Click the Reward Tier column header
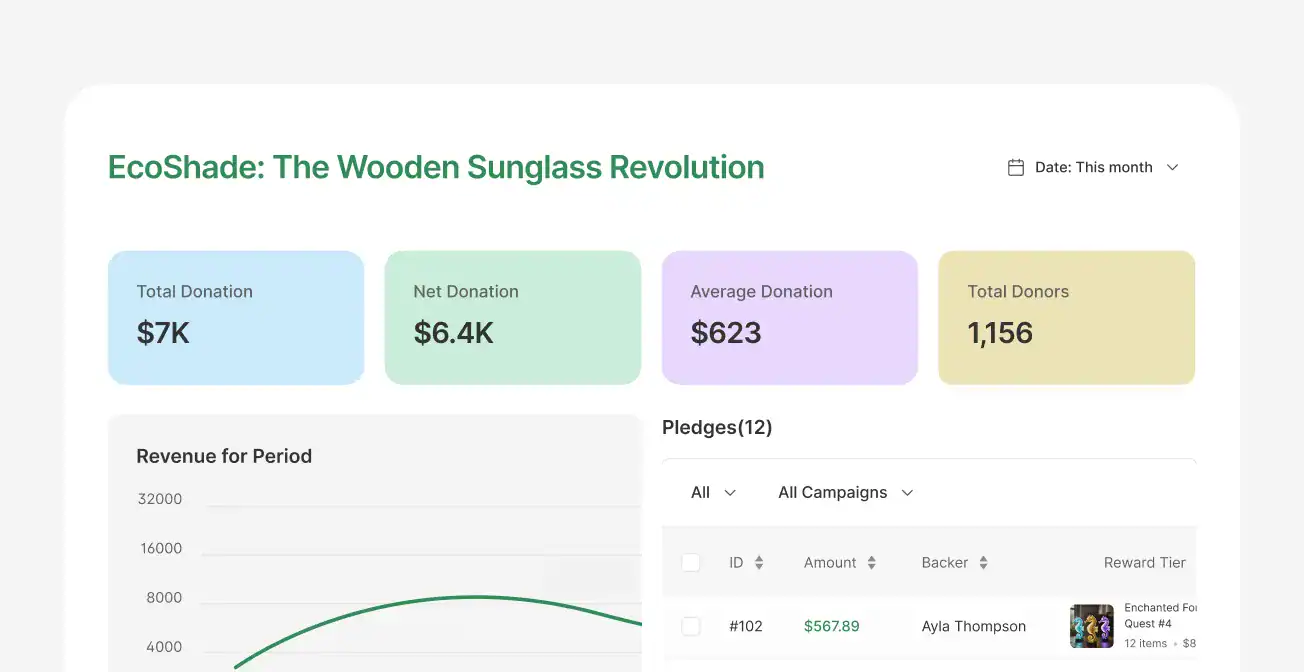The image size is (1304, 672). coord(1144,563)
